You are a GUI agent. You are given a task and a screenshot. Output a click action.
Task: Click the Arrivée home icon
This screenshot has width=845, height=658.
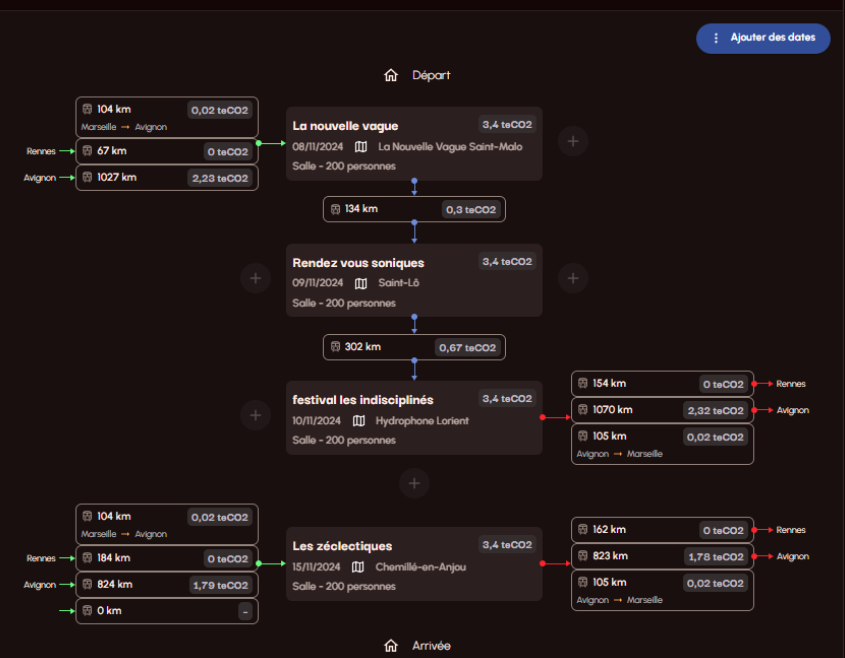[x=391, y=645]
